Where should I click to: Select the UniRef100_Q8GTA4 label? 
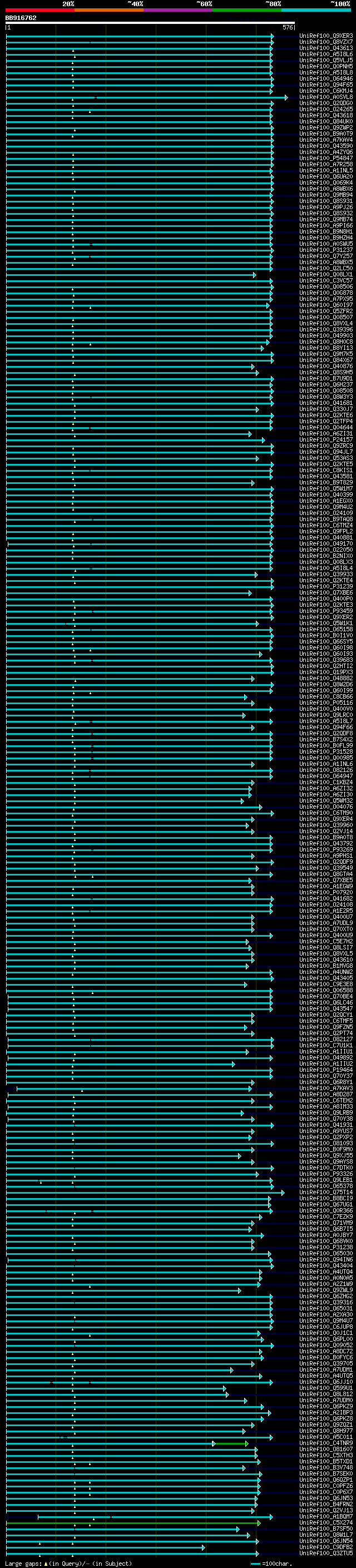326,874
